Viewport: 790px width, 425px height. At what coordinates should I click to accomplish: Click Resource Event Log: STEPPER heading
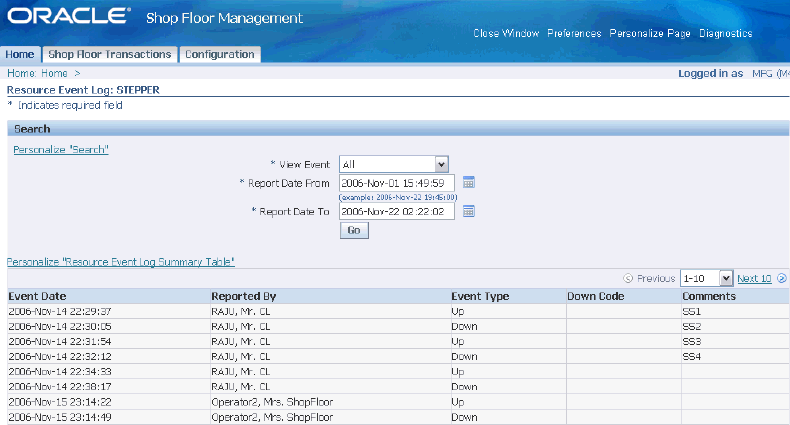pos(83,90)
